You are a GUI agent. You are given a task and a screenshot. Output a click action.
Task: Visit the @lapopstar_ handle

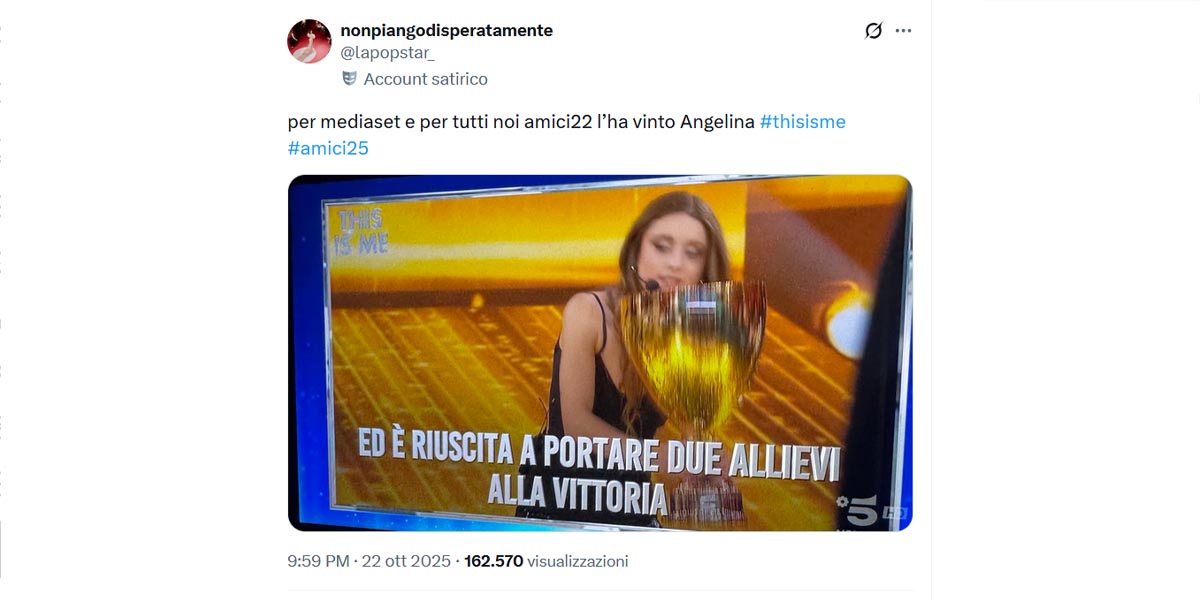(x=387, y=52)
